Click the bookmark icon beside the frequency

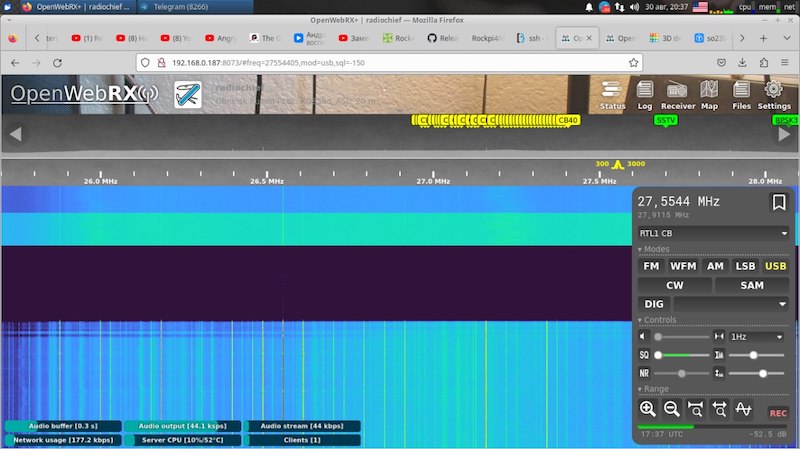[x=778, y=203]
